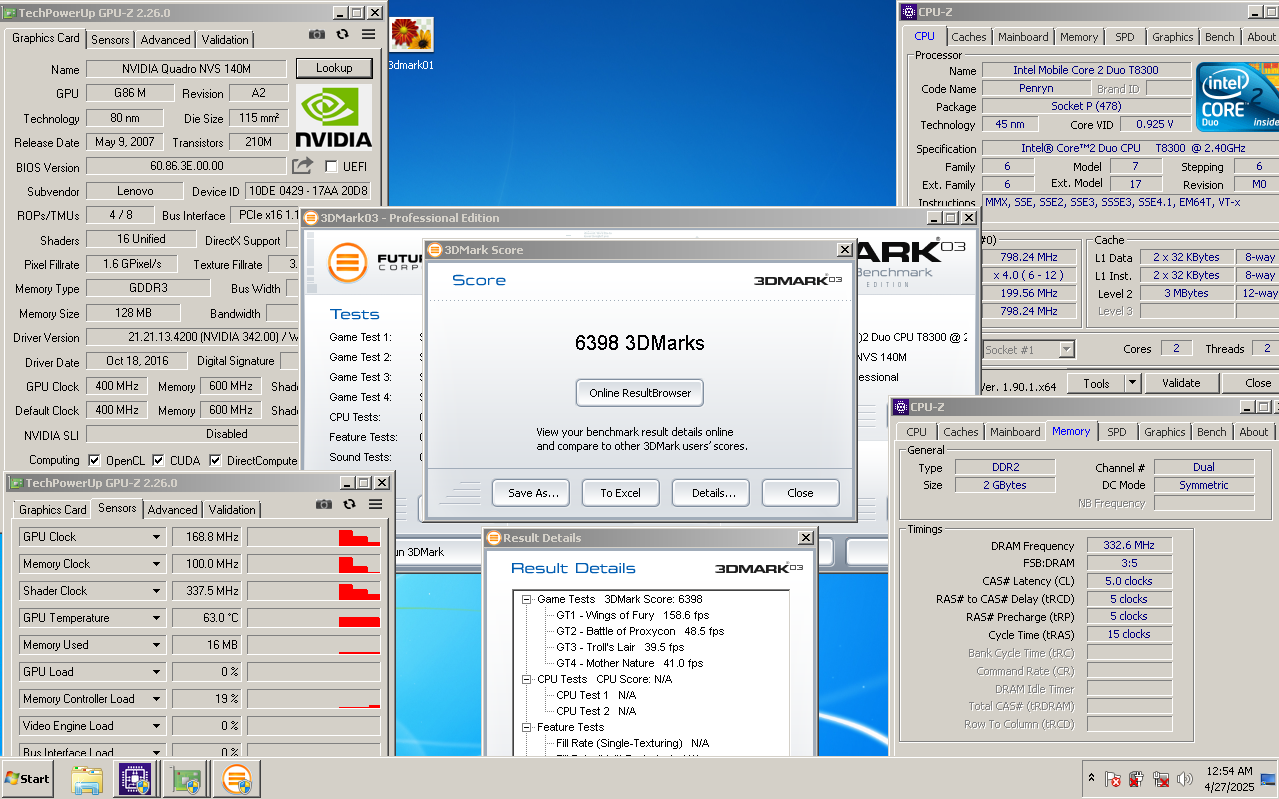Open Bench tab in lower CPU-Z window

point(1211,432)
